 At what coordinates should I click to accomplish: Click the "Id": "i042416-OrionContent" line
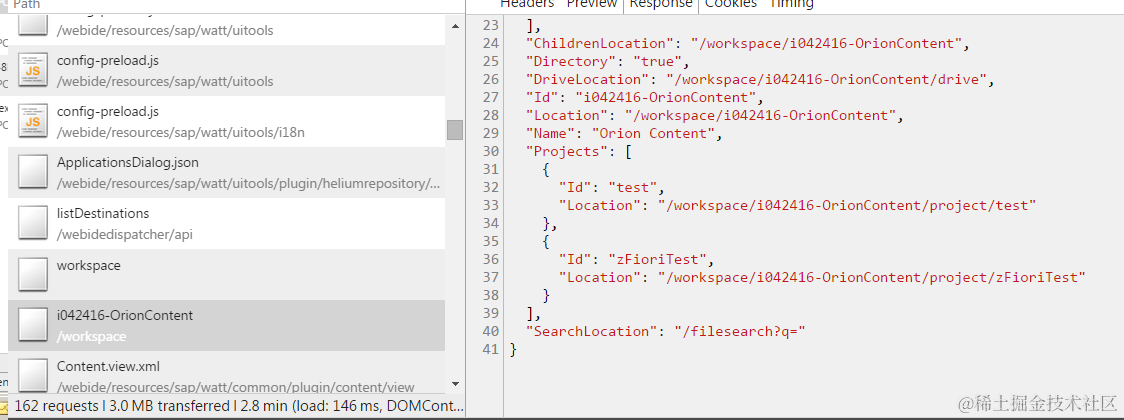coord(644,97)
